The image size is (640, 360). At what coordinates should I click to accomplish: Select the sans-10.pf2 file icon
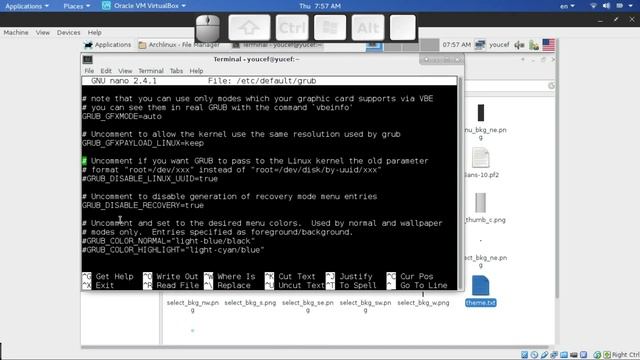[x=480, y=158]
